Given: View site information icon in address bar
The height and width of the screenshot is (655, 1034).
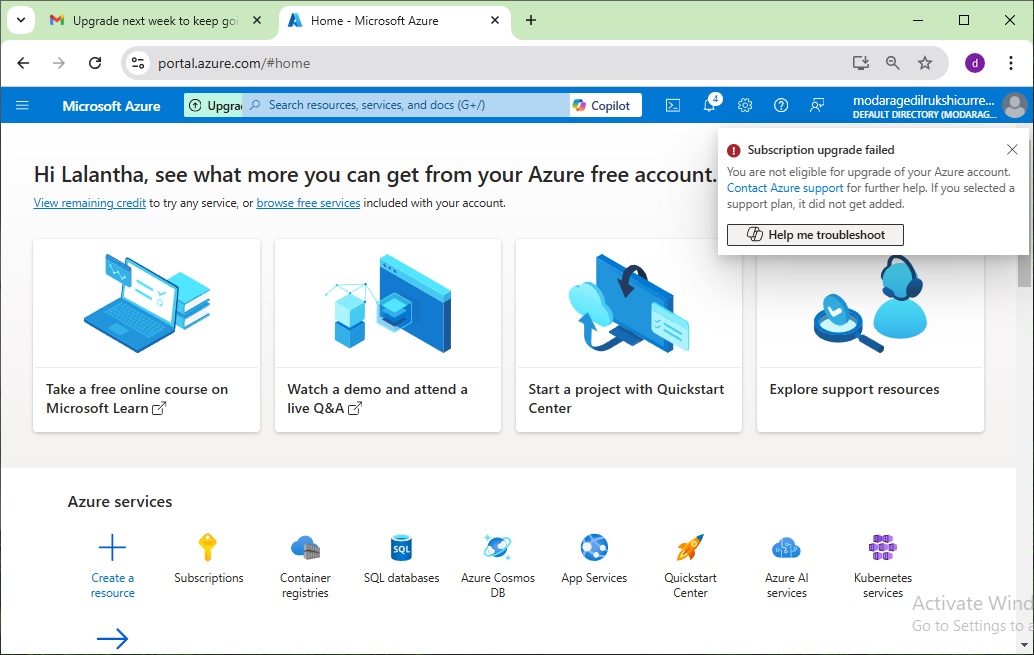Looking at the screenshot, I should coord(138,63).
